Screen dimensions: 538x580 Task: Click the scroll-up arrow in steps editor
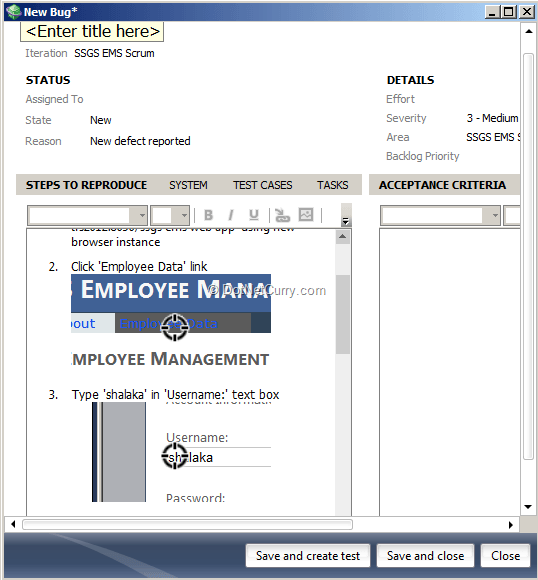(343, 236)
